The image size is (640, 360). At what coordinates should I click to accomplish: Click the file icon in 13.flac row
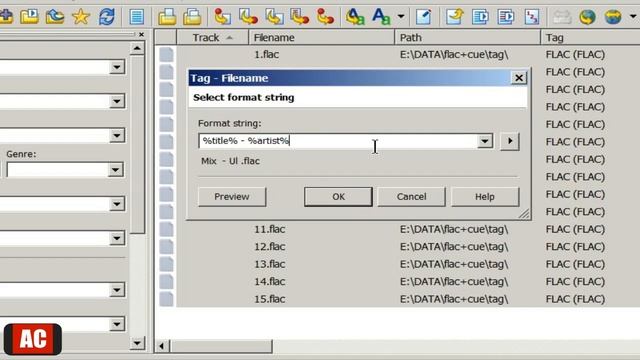[166, 264]
